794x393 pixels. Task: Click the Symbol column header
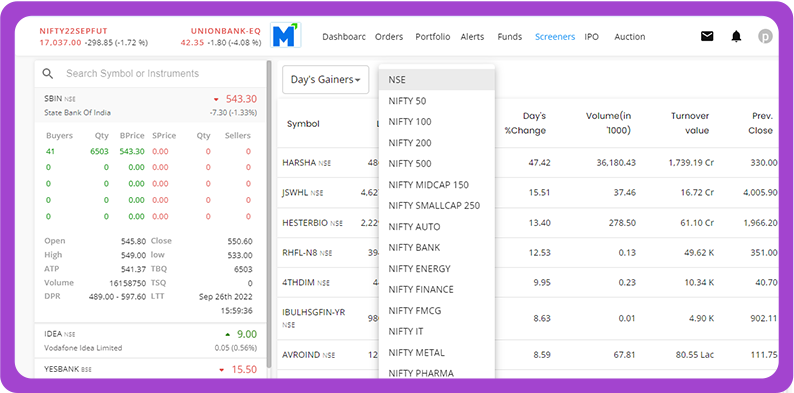303,124
